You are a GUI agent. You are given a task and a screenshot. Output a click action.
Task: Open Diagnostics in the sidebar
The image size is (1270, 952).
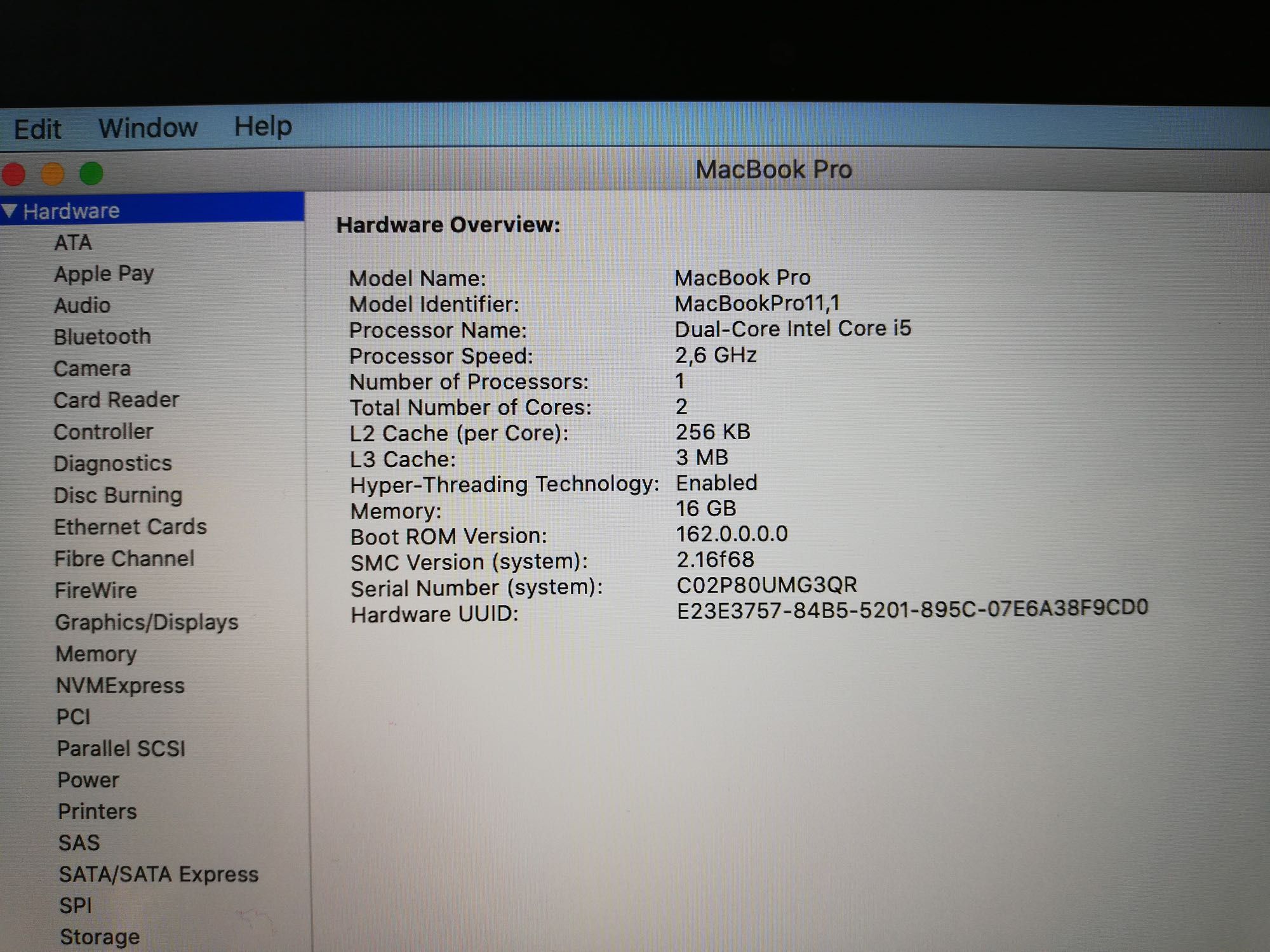coord(113,463)
